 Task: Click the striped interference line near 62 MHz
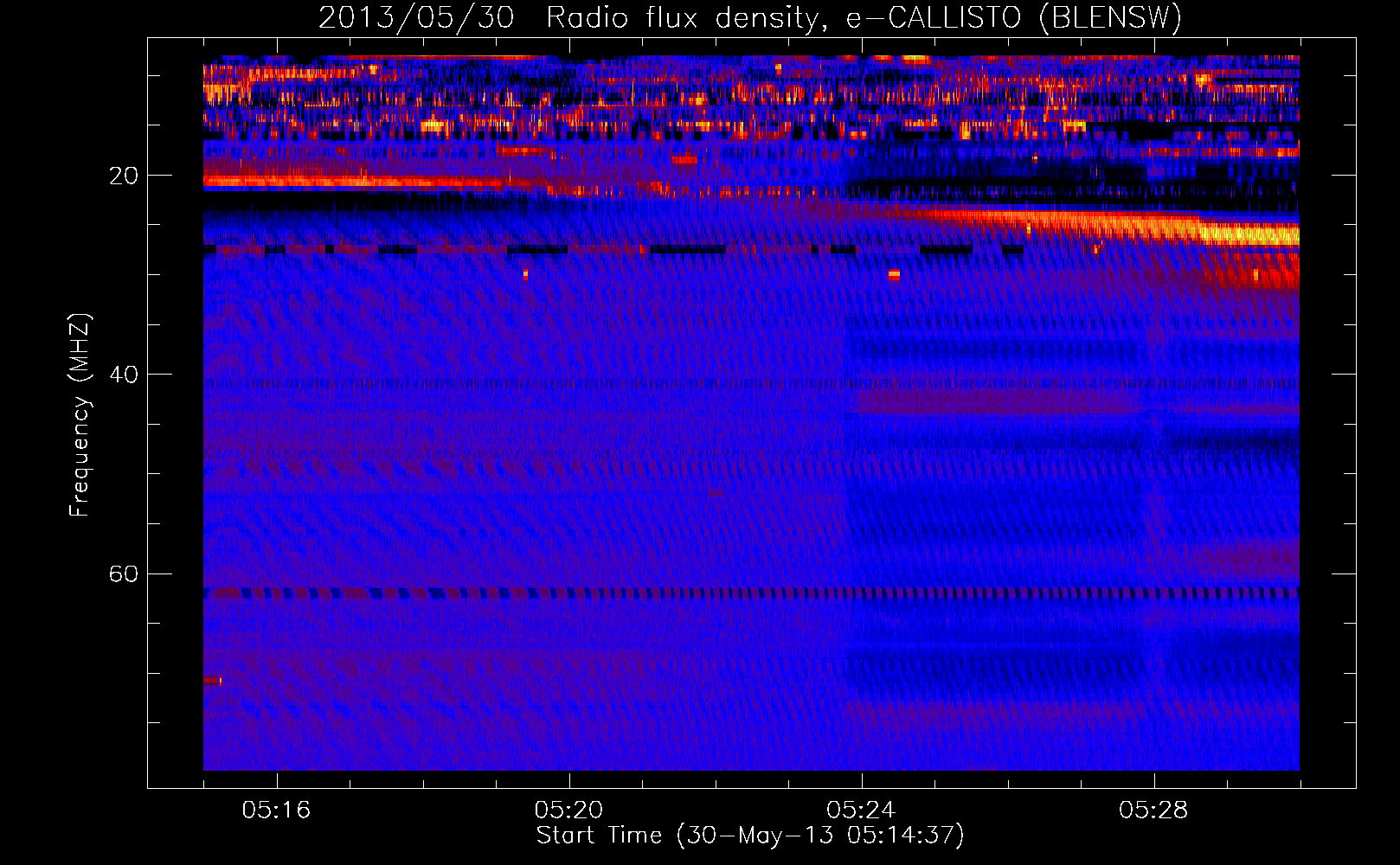coord(751,593)
